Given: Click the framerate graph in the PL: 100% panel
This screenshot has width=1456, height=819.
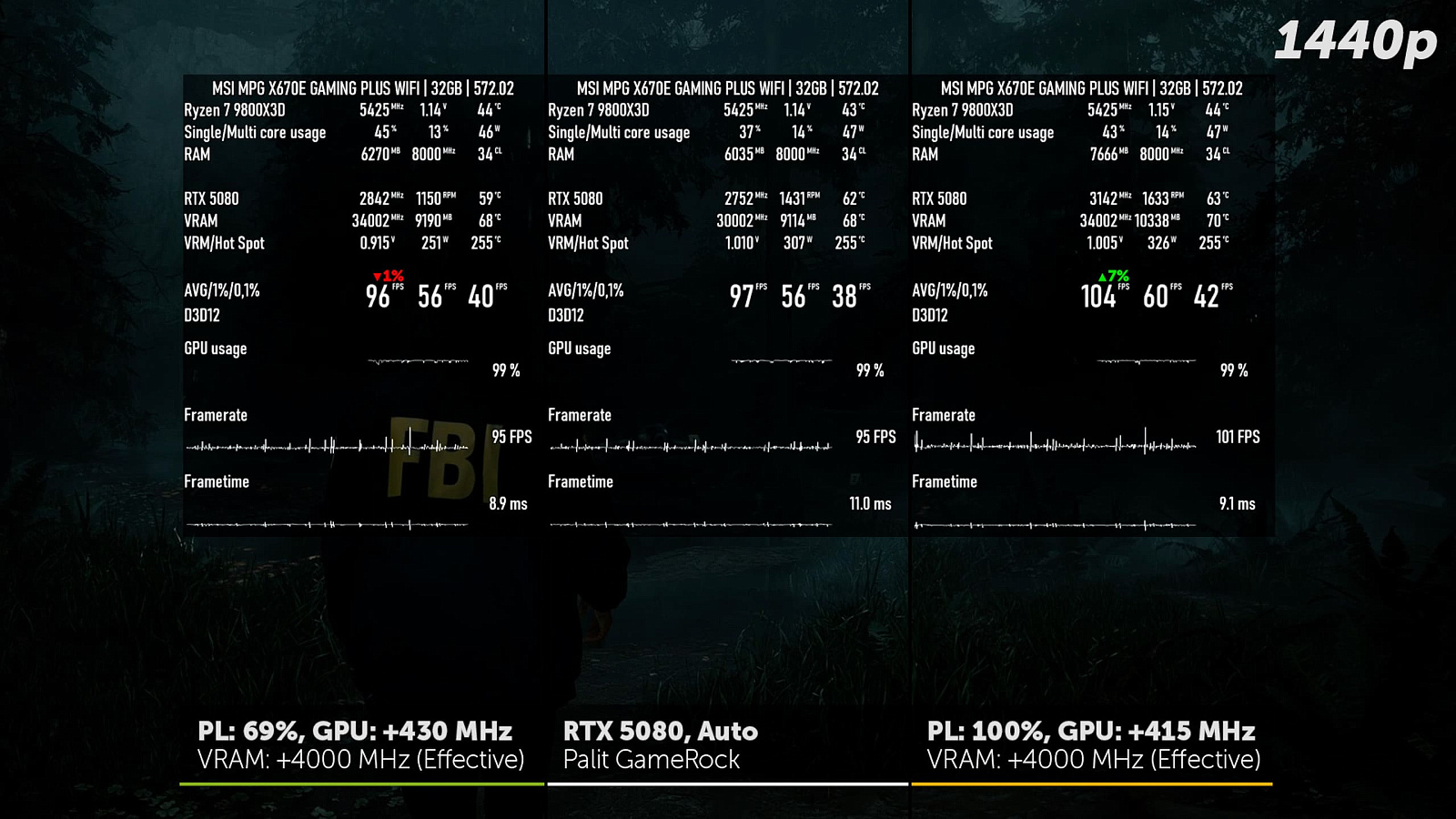Looking at the screenshot, I should pos(1056,444).
